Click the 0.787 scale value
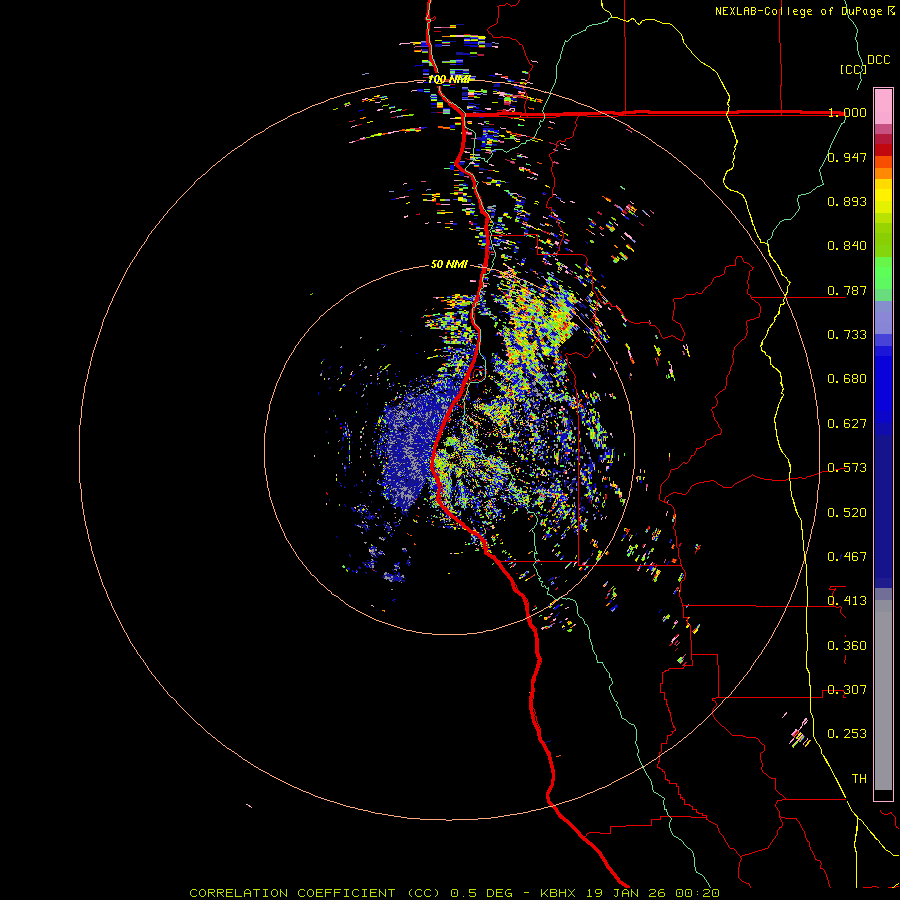This screenshot has height=900, width=900. [x=847, y=290]
